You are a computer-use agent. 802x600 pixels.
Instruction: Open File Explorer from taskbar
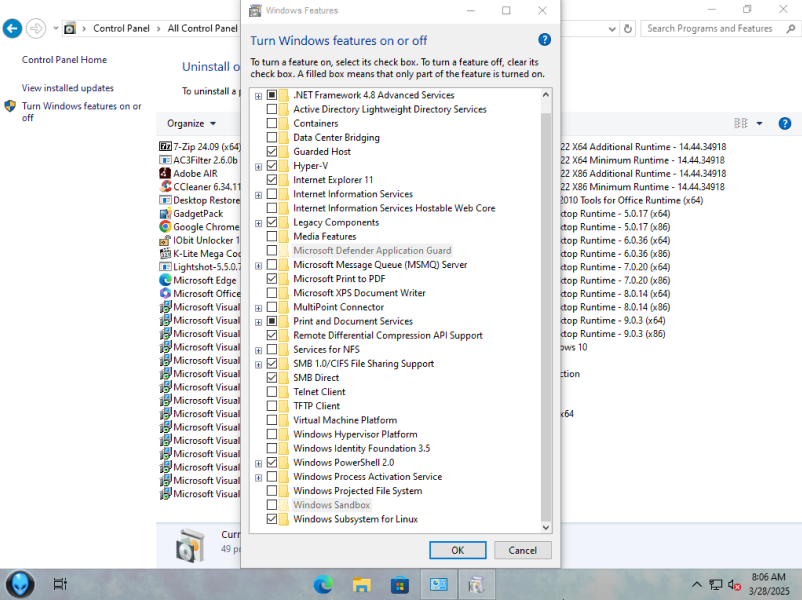click(x=362, y=584)
